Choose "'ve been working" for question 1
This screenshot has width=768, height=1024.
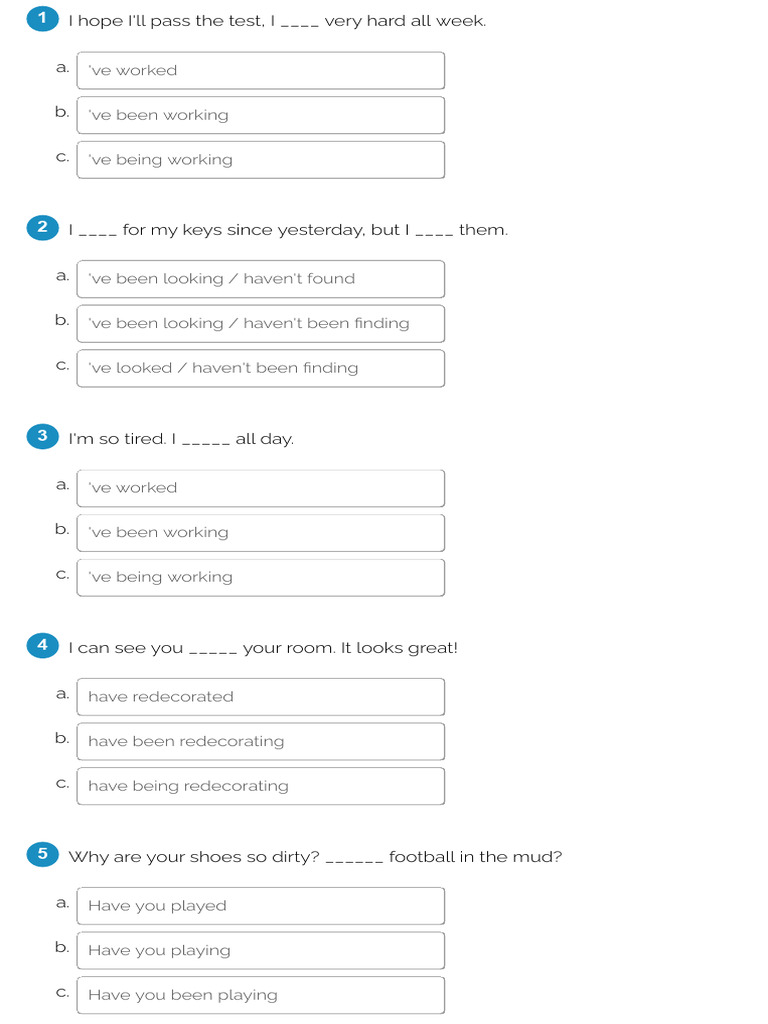260,115
